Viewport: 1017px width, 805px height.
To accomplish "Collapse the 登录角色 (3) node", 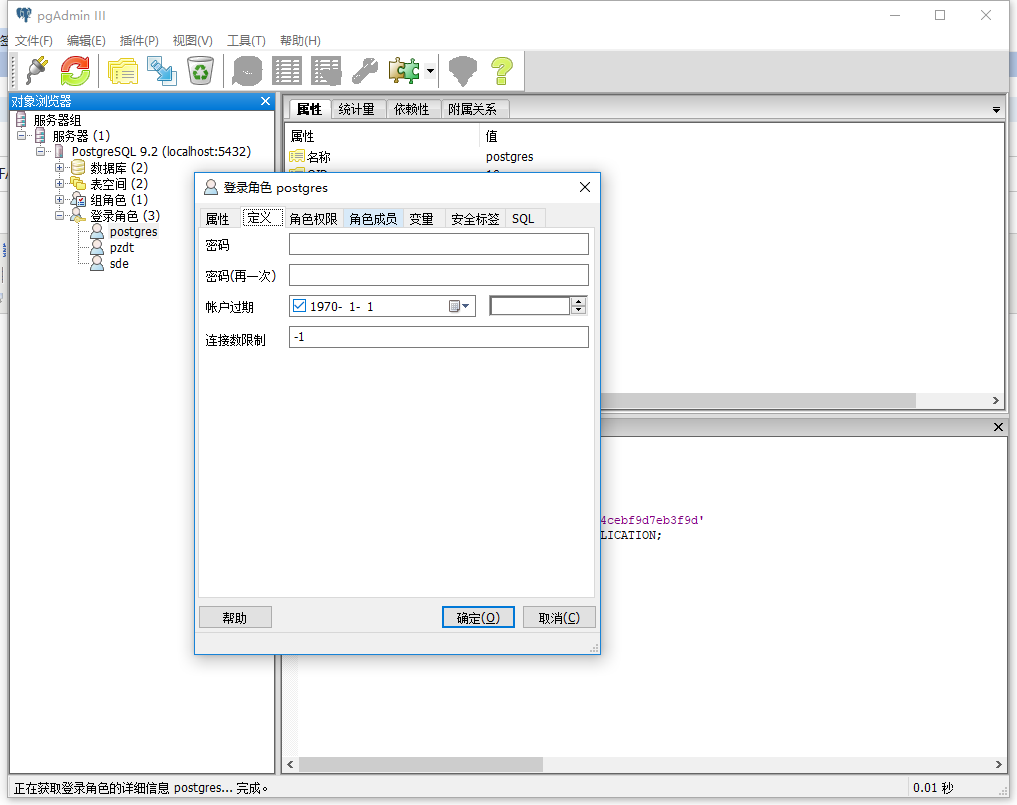I will (60, 214).
